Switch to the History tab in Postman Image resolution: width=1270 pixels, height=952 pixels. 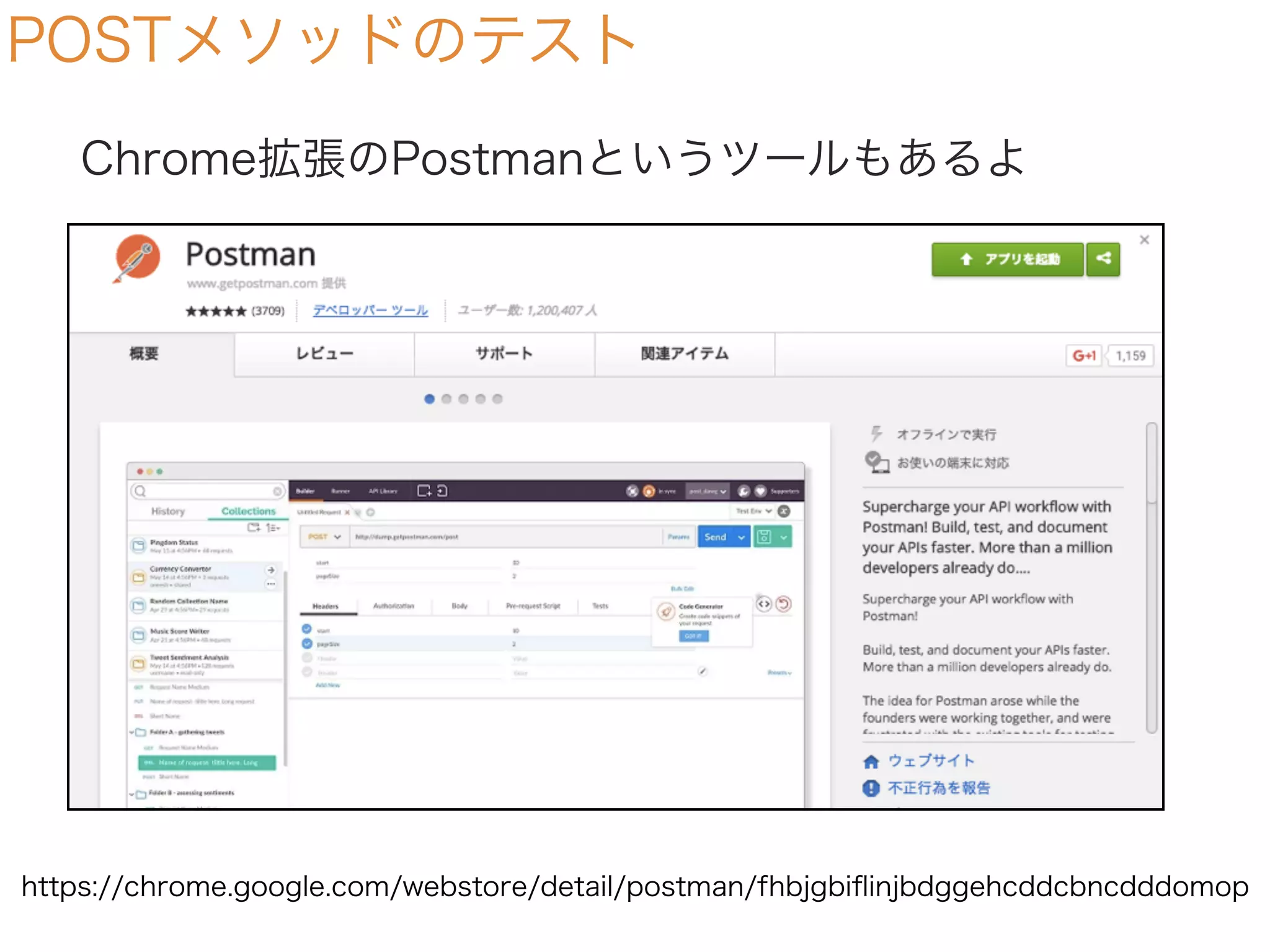168,511
